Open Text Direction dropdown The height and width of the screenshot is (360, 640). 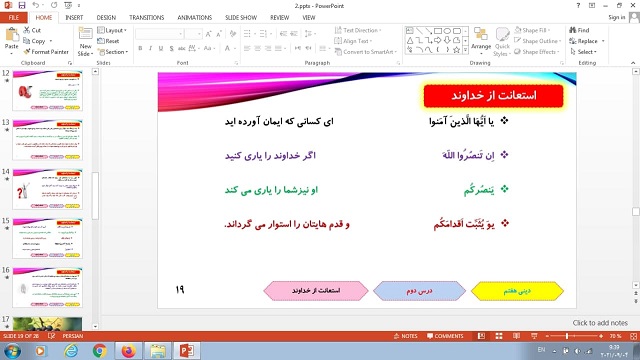point(358,30)
